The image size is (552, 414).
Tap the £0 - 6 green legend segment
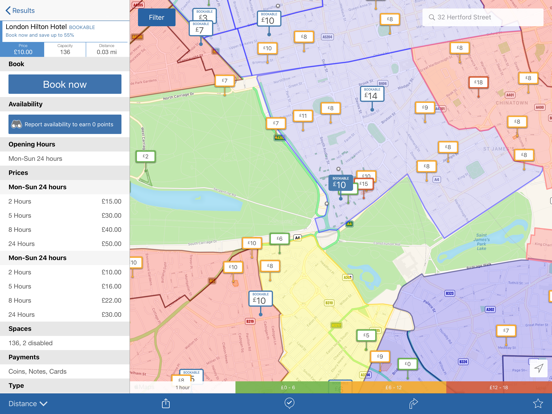[x=288, y=387]
